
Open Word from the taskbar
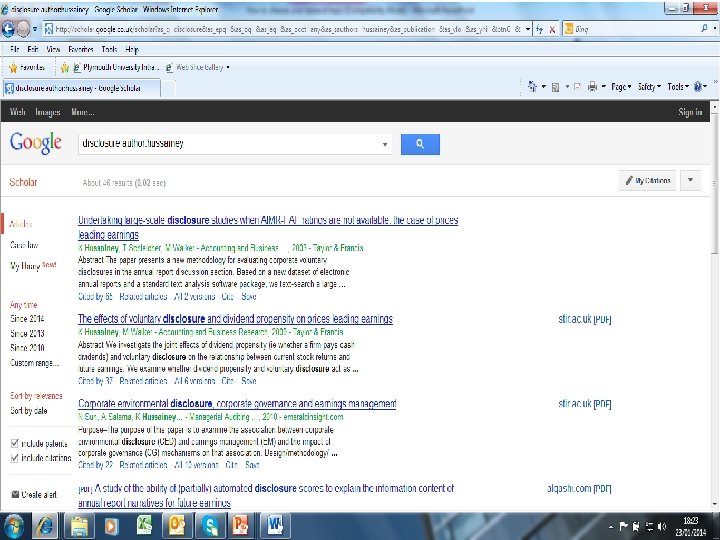276,526
